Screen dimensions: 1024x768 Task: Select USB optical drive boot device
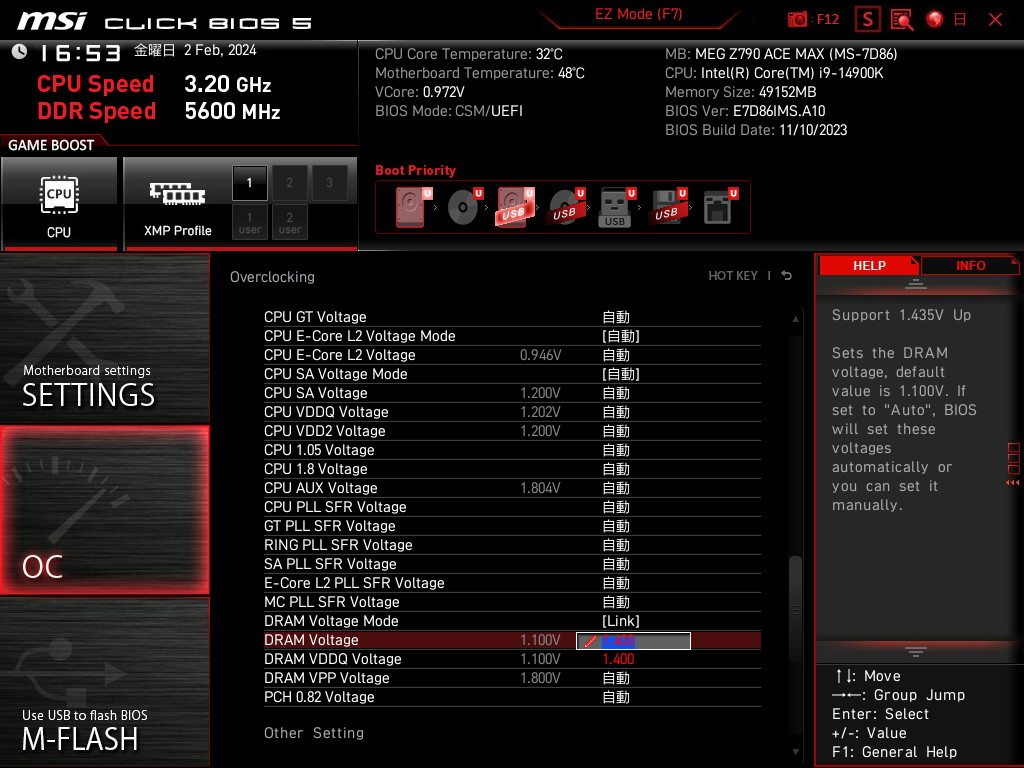pos(566,207)
